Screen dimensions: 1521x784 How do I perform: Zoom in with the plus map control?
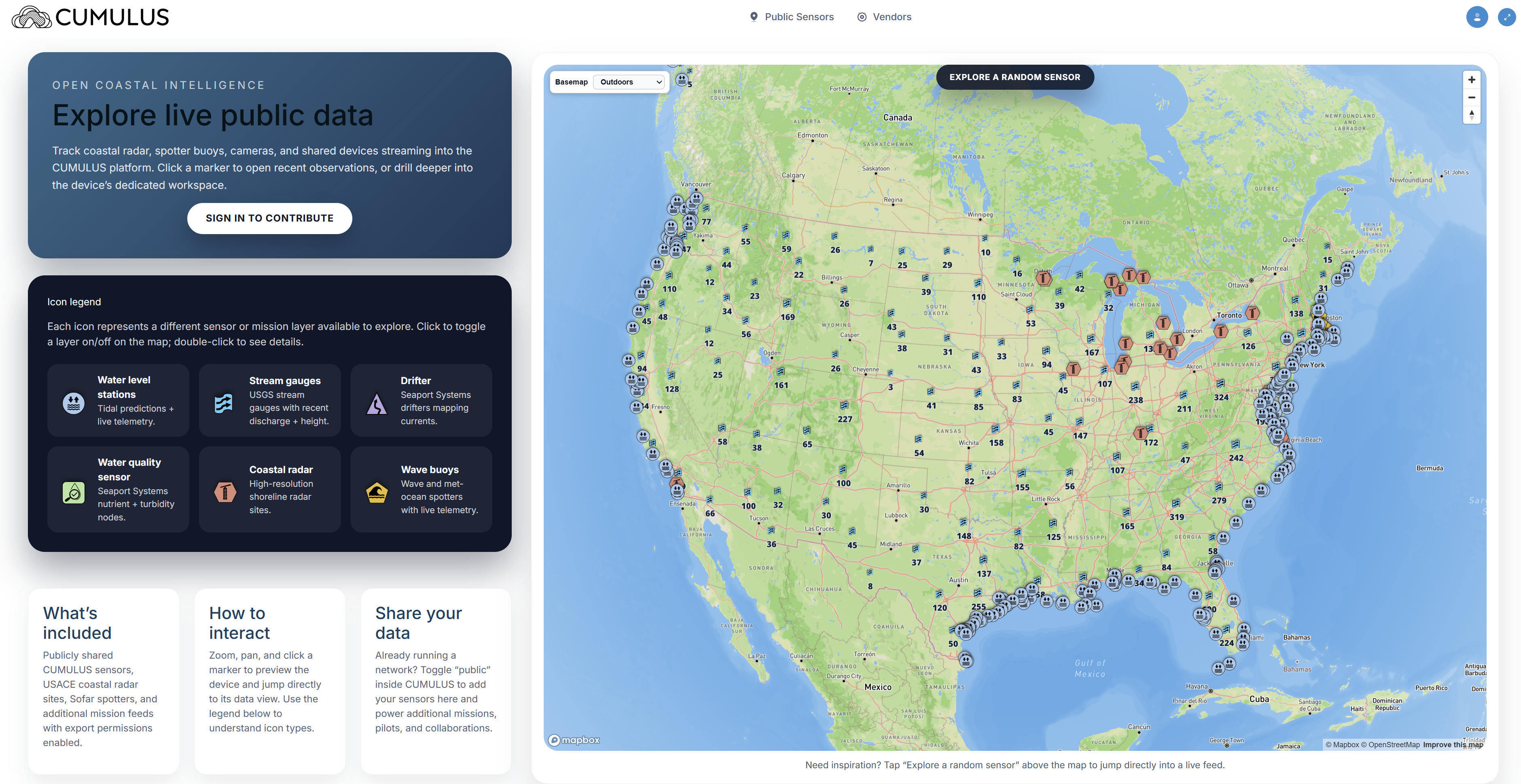pos(1472,79)
